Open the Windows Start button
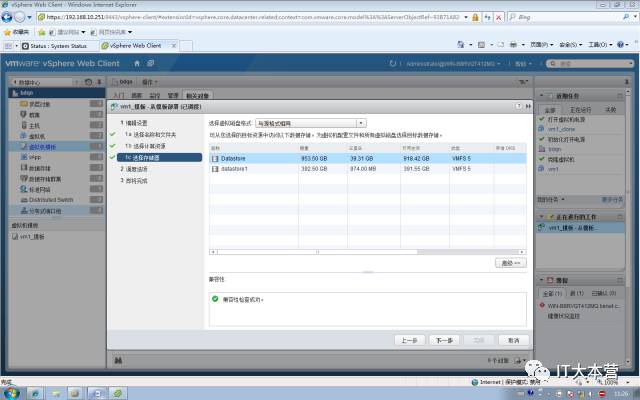640x400 pixels. coord(11,393)
